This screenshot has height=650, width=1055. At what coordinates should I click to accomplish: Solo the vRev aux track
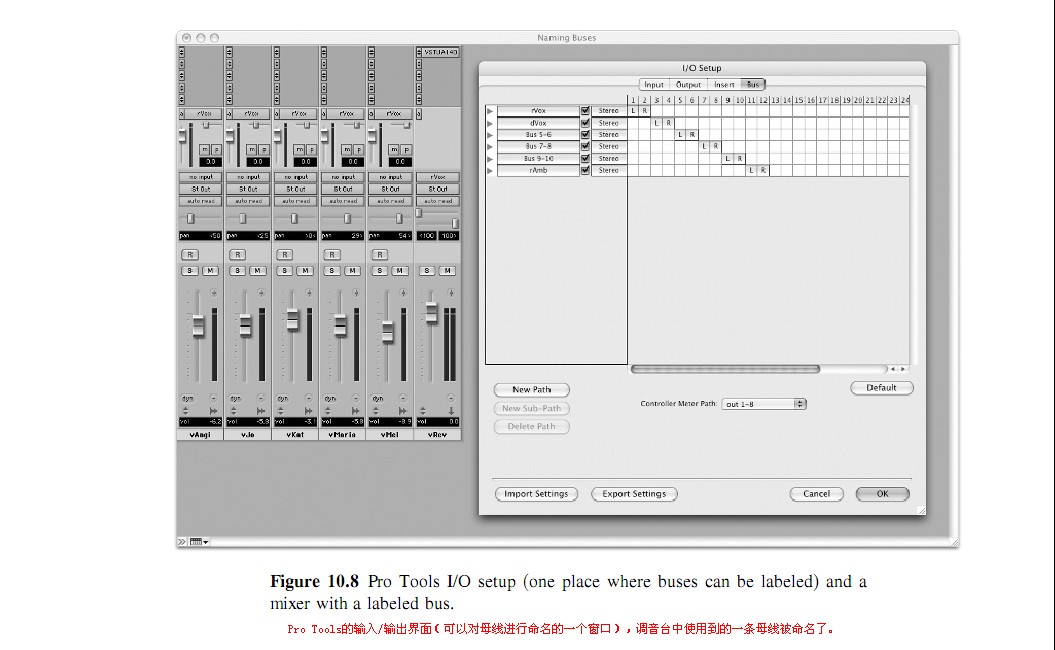pos(427,270)
